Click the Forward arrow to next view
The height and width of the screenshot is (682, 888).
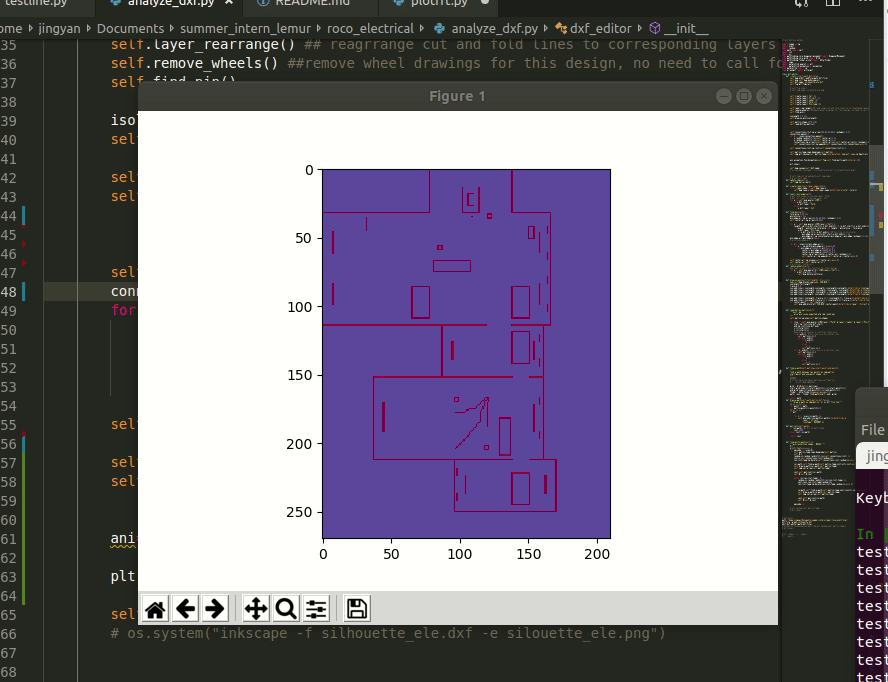coord(215,608)
